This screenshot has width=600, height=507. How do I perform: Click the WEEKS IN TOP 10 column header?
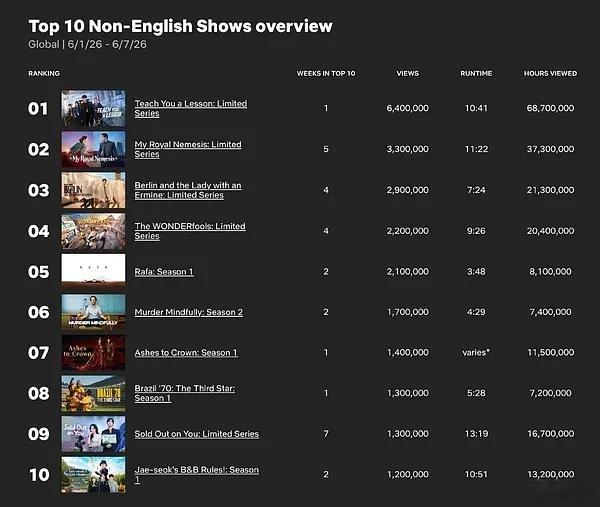(326, 73)
